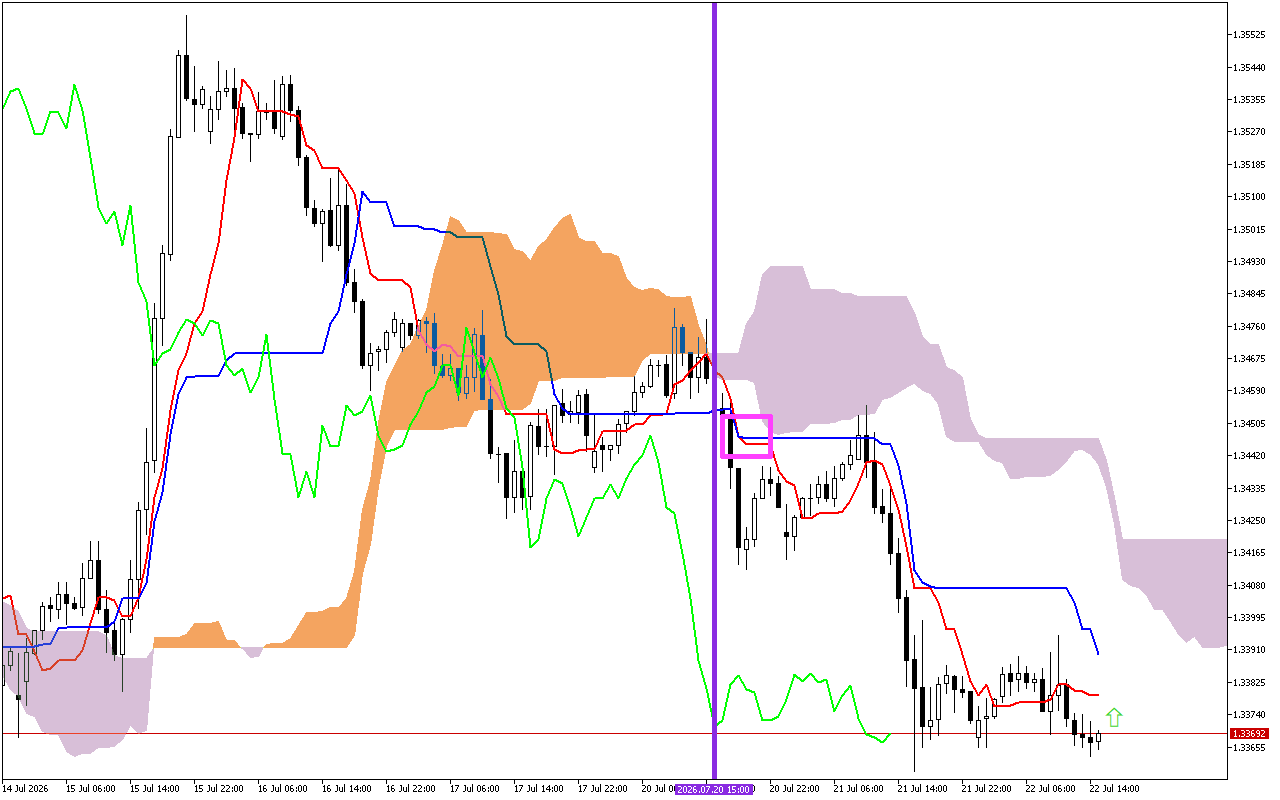Click the red 1.33692 current price tag
This screenshot has height=800, width=1280.
coord(1251,733)
